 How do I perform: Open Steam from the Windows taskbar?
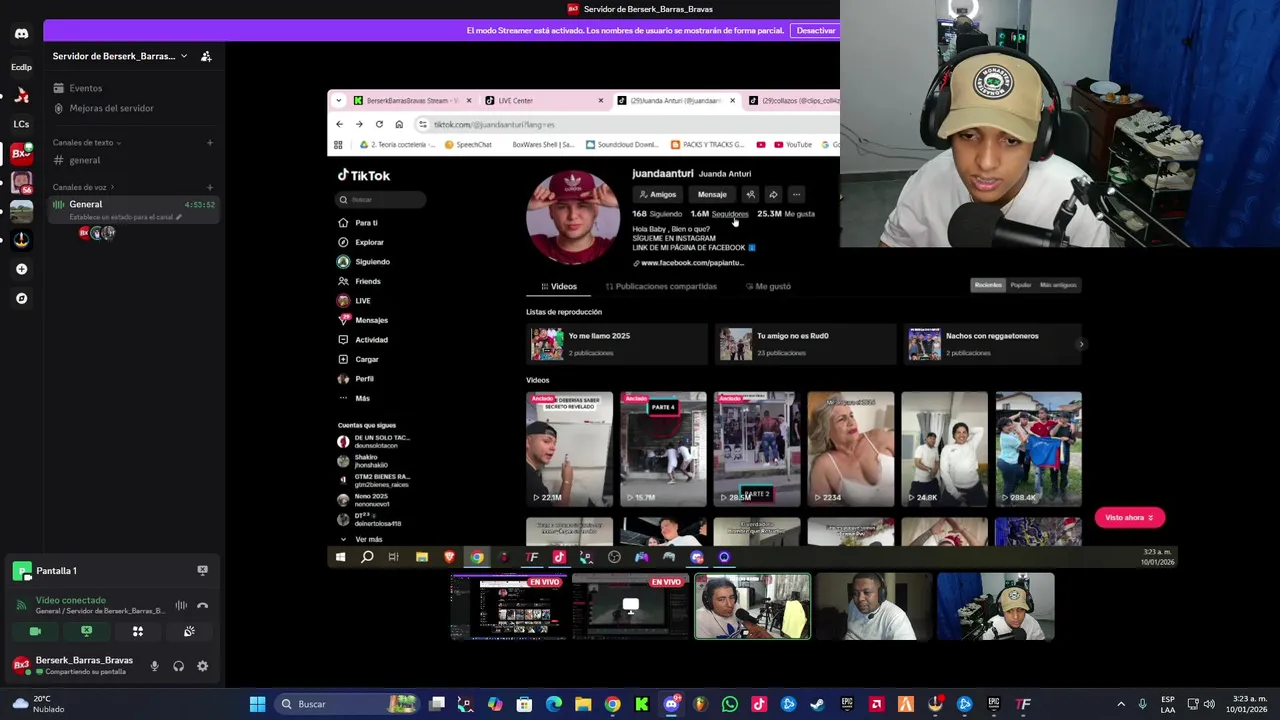point(817,704)
